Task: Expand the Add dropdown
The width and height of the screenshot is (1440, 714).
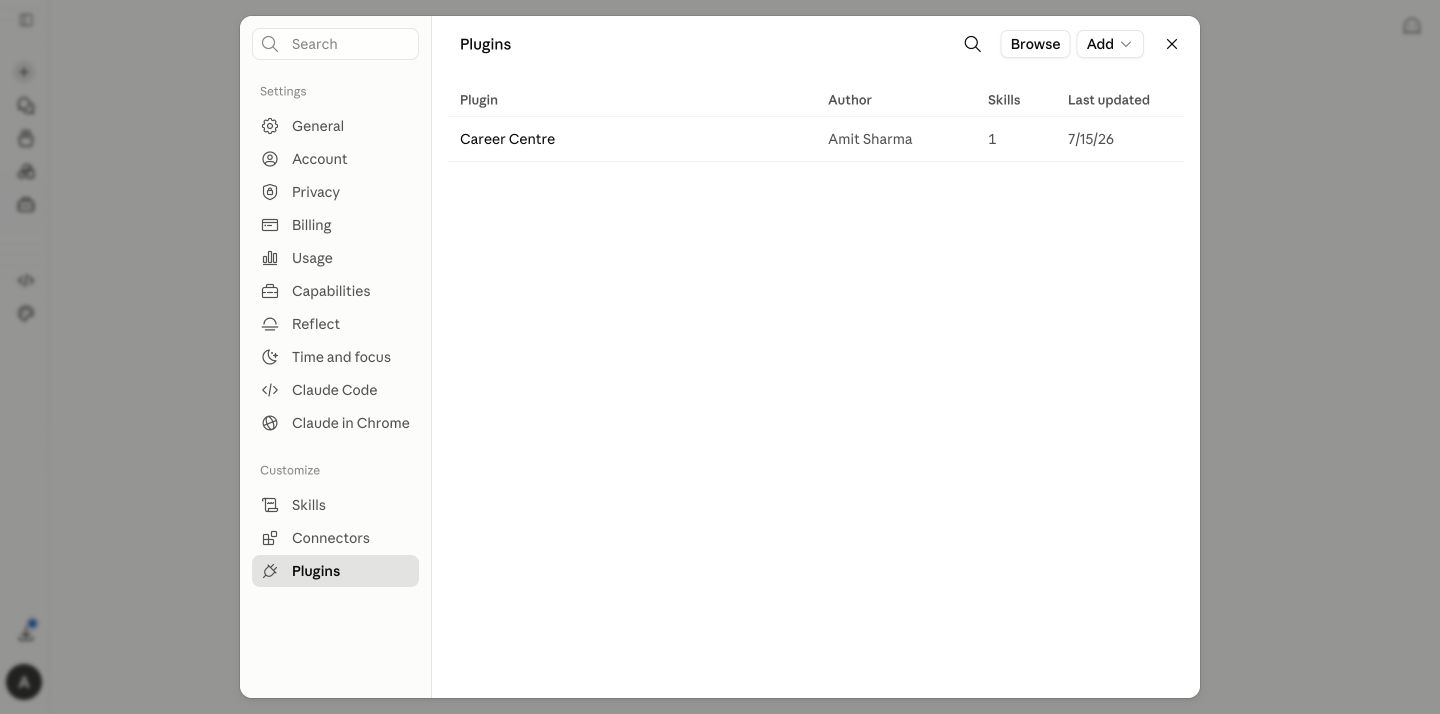Action: pyautogui.click(x=1110, y=44)
